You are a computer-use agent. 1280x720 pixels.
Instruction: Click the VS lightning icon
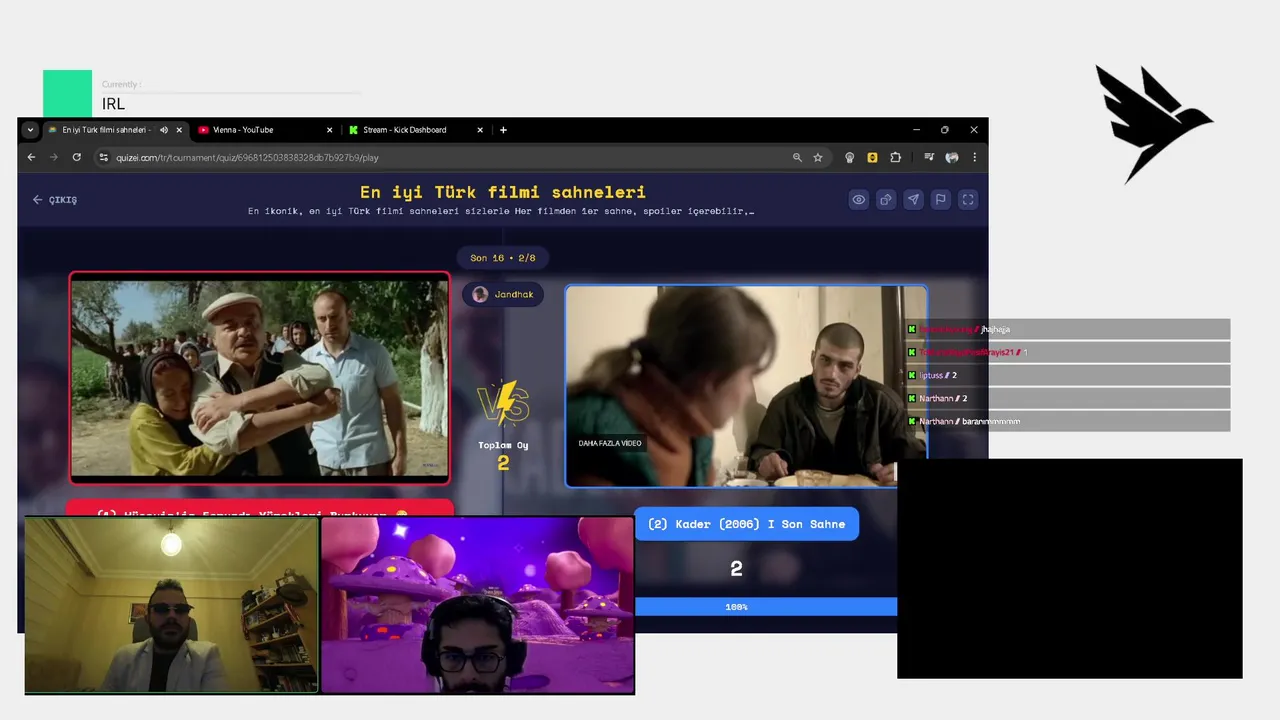pyautogui.click(x=504, y=404)
